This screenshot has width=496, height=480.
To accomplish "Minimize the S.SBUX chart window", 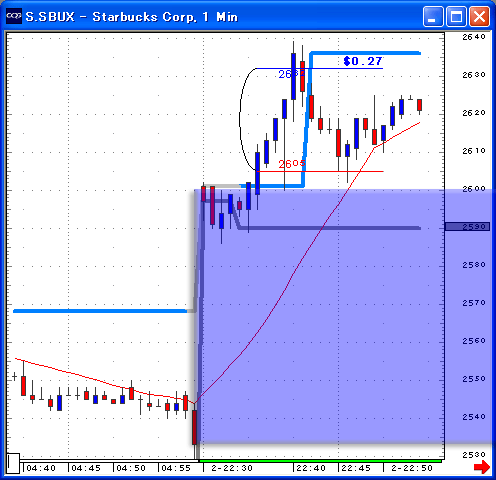I will click(x=433, y=16).
